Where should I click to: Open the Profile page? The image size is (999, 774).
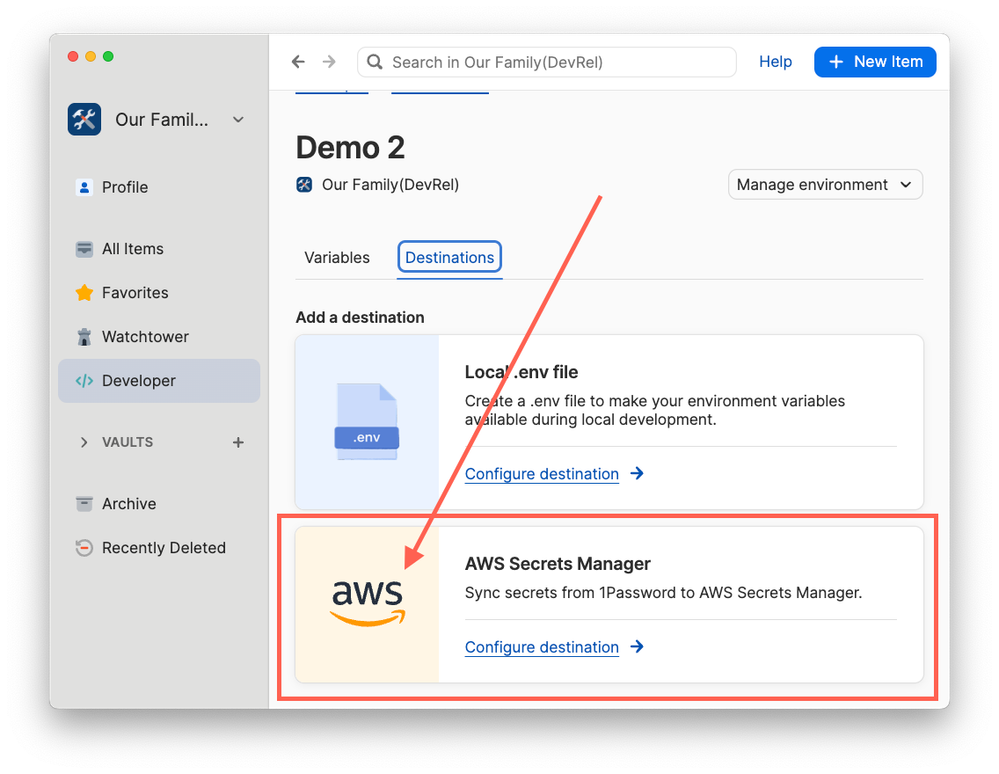click(124, 187)
